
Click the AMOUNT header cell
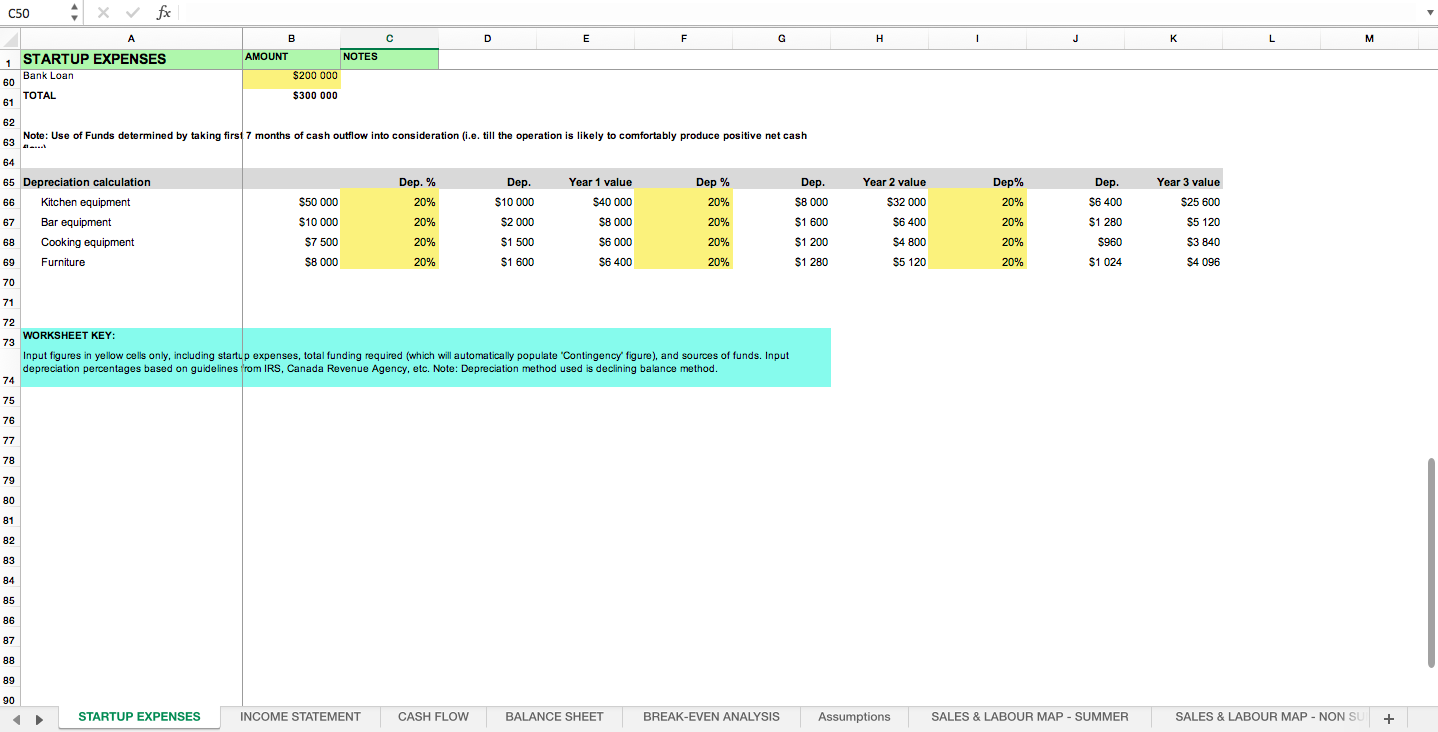(x=291, y=59)
